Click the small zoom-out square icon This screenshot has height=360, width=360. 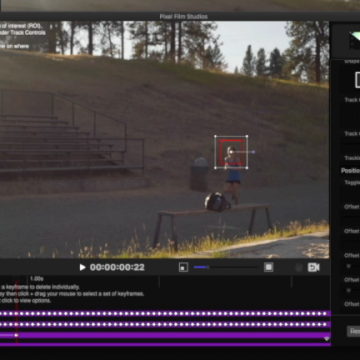183,267
